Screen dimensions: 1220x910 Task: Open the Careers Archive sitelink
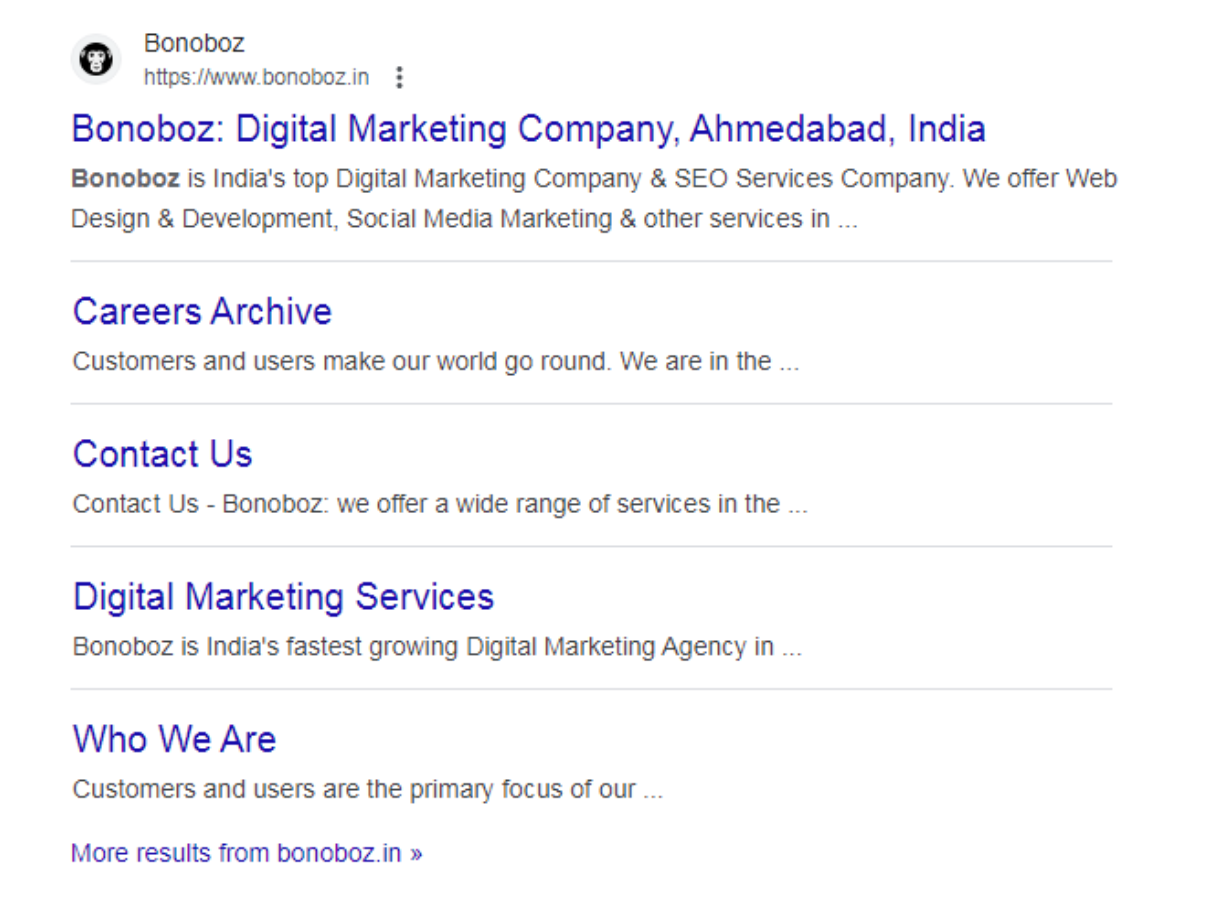(202, 312)
